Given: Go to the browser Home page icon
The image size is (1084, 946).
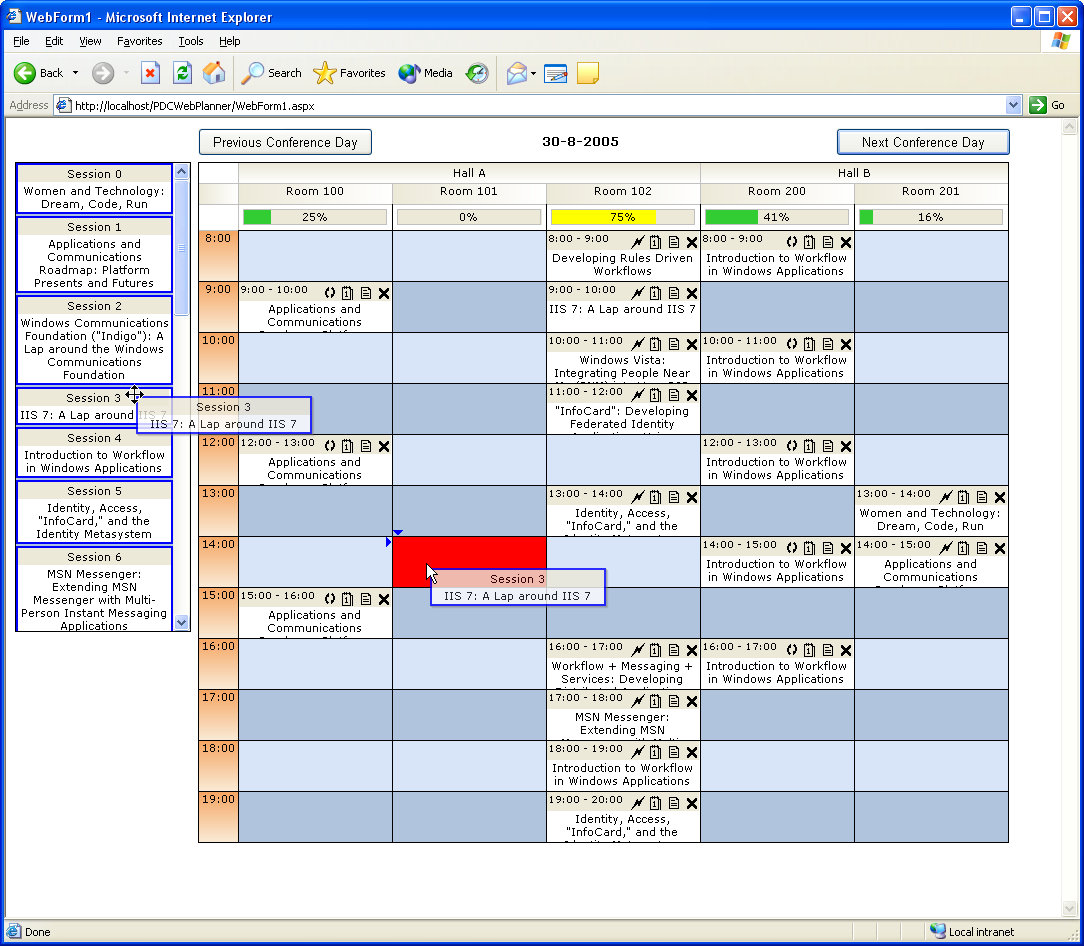Looking at the screenshot, I should coord(214,73).
